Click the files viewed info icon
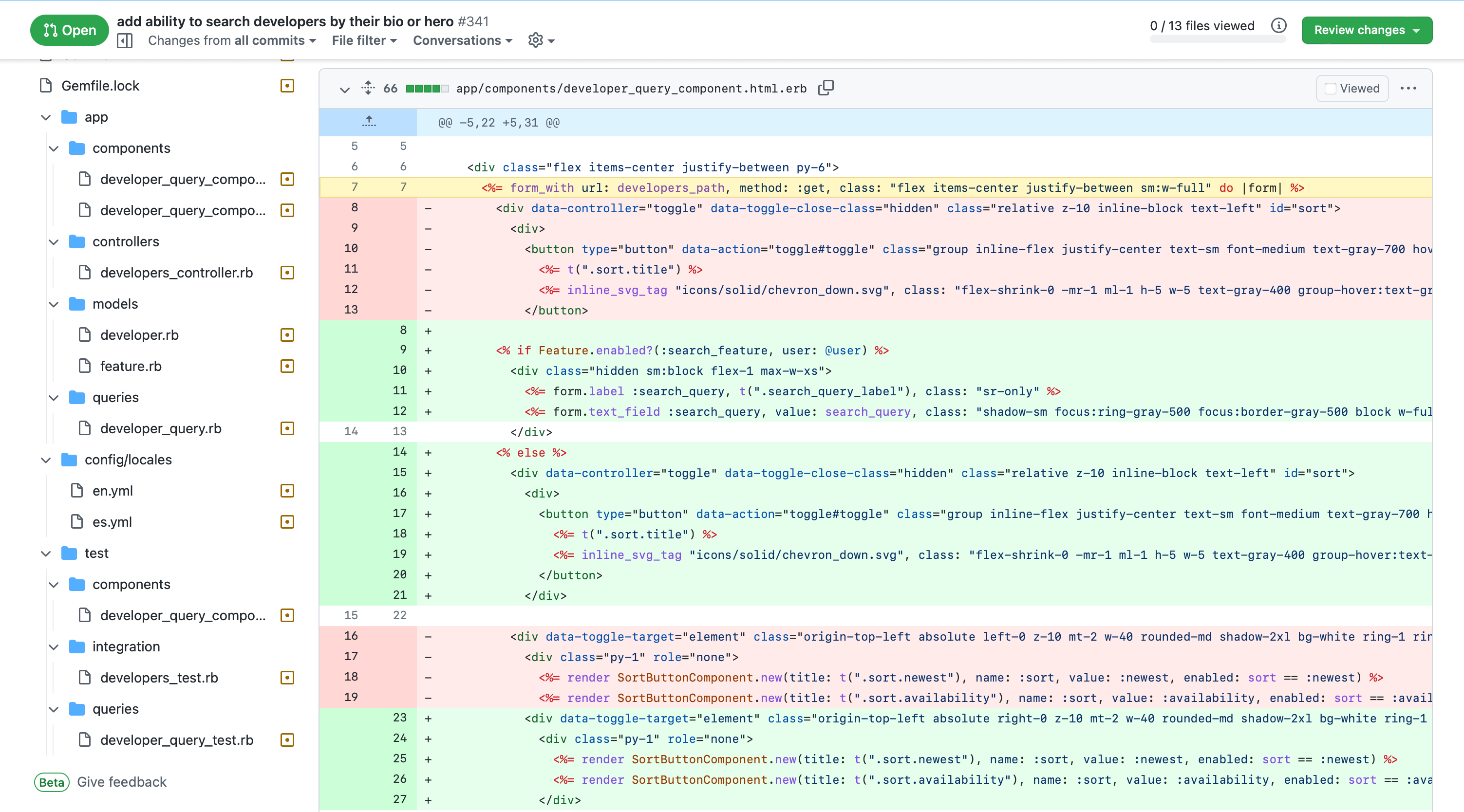 pos(1278,26)
